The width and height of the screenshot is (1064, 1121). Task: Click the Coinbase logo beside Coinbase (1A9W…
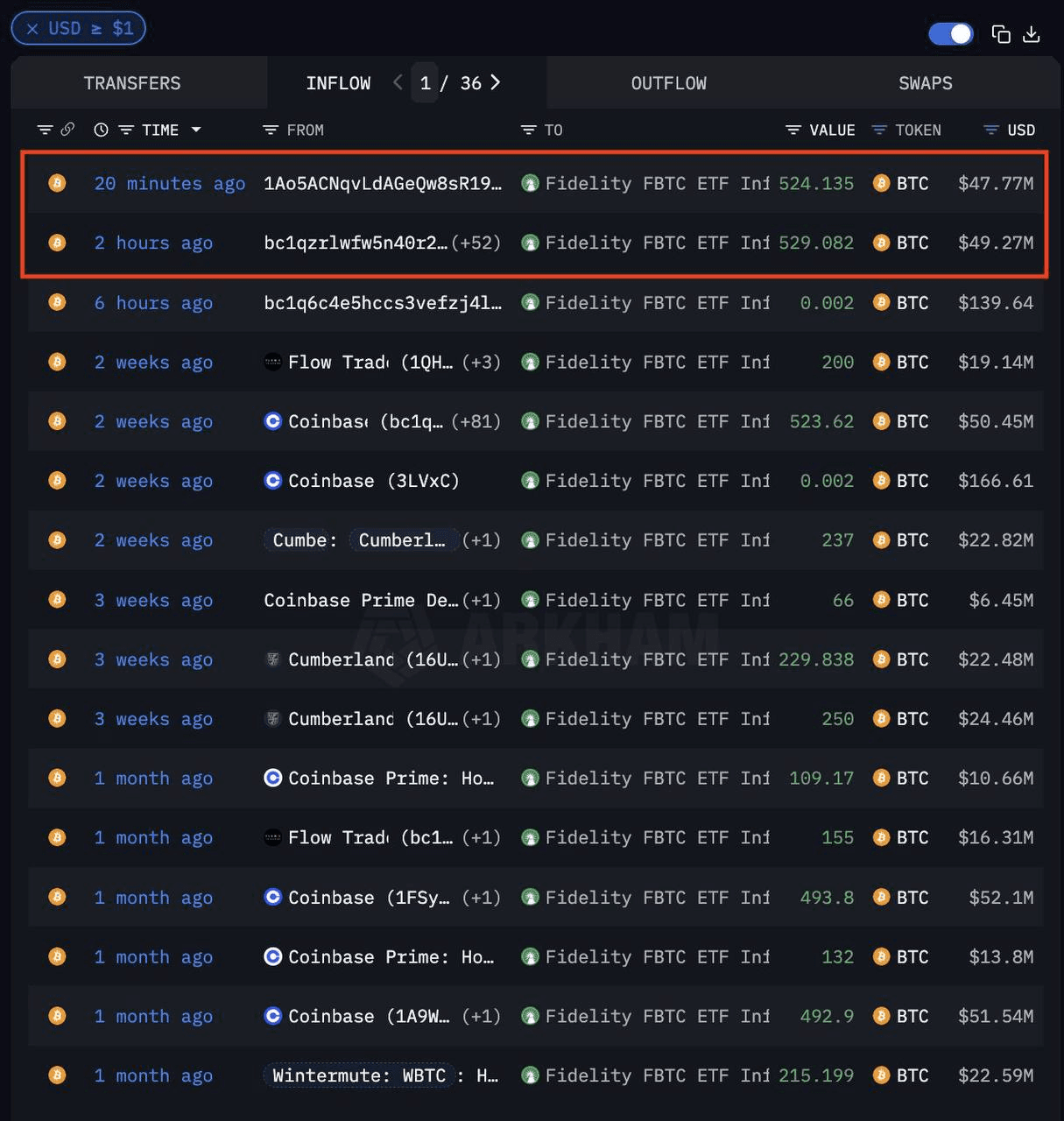(x=273, y=1016)
